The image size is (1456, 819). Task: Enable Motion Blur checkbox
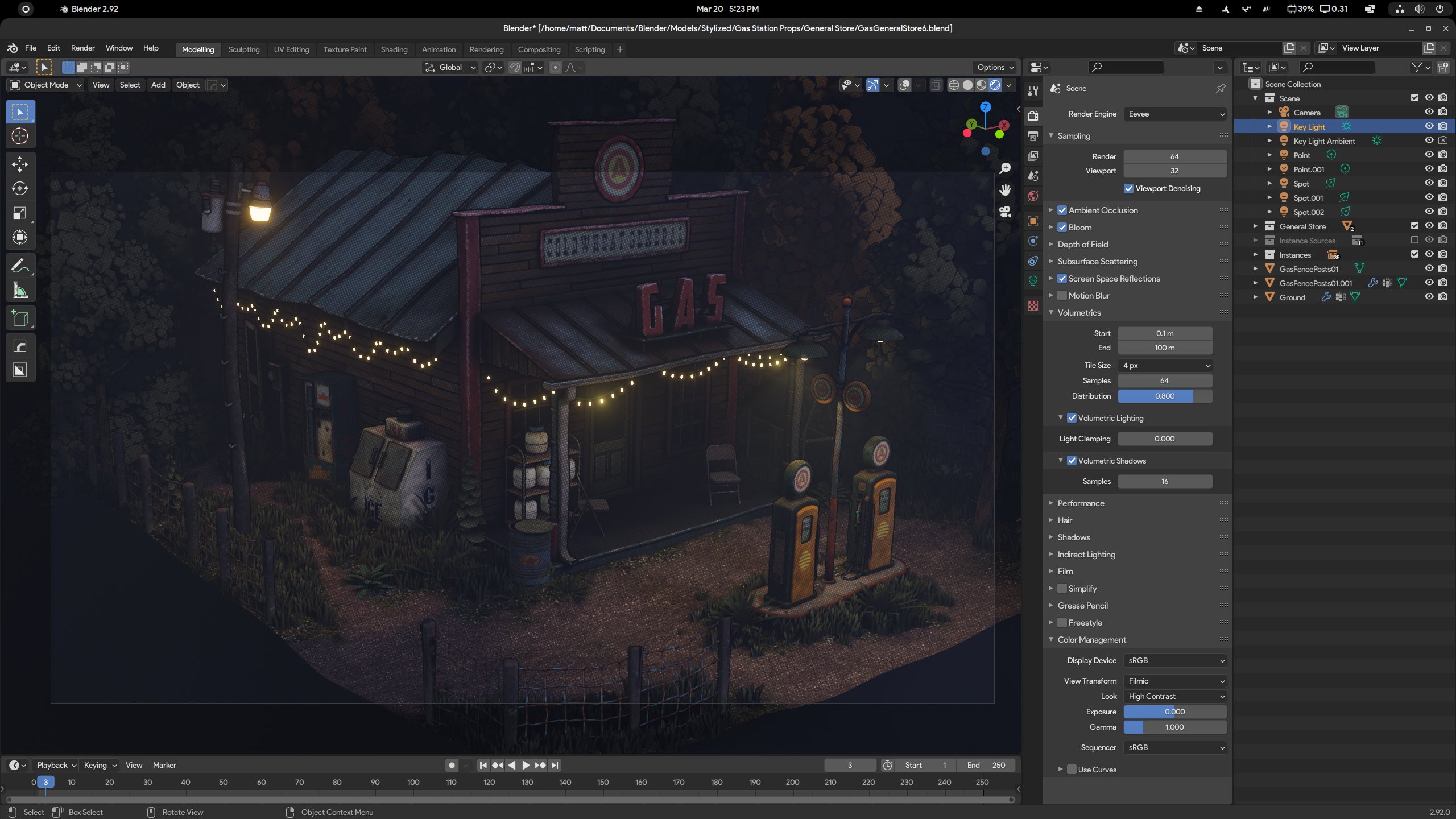[1062, 296]
